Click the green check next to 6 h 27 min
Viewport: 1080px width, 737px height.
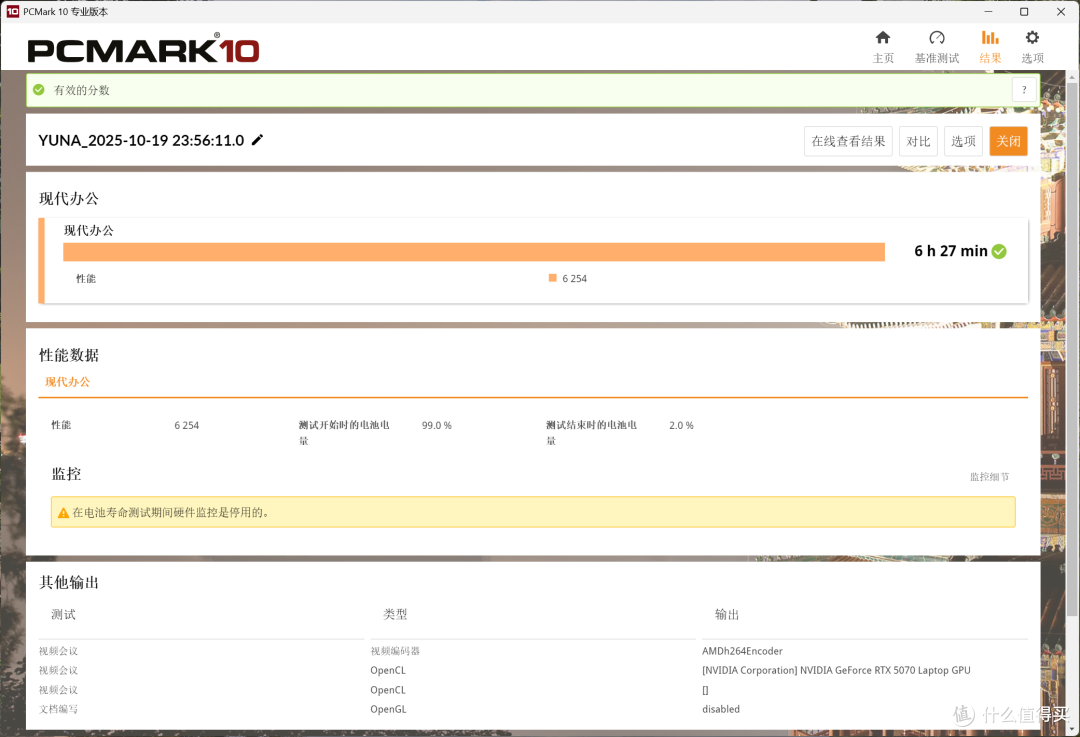tap(999, 251)
